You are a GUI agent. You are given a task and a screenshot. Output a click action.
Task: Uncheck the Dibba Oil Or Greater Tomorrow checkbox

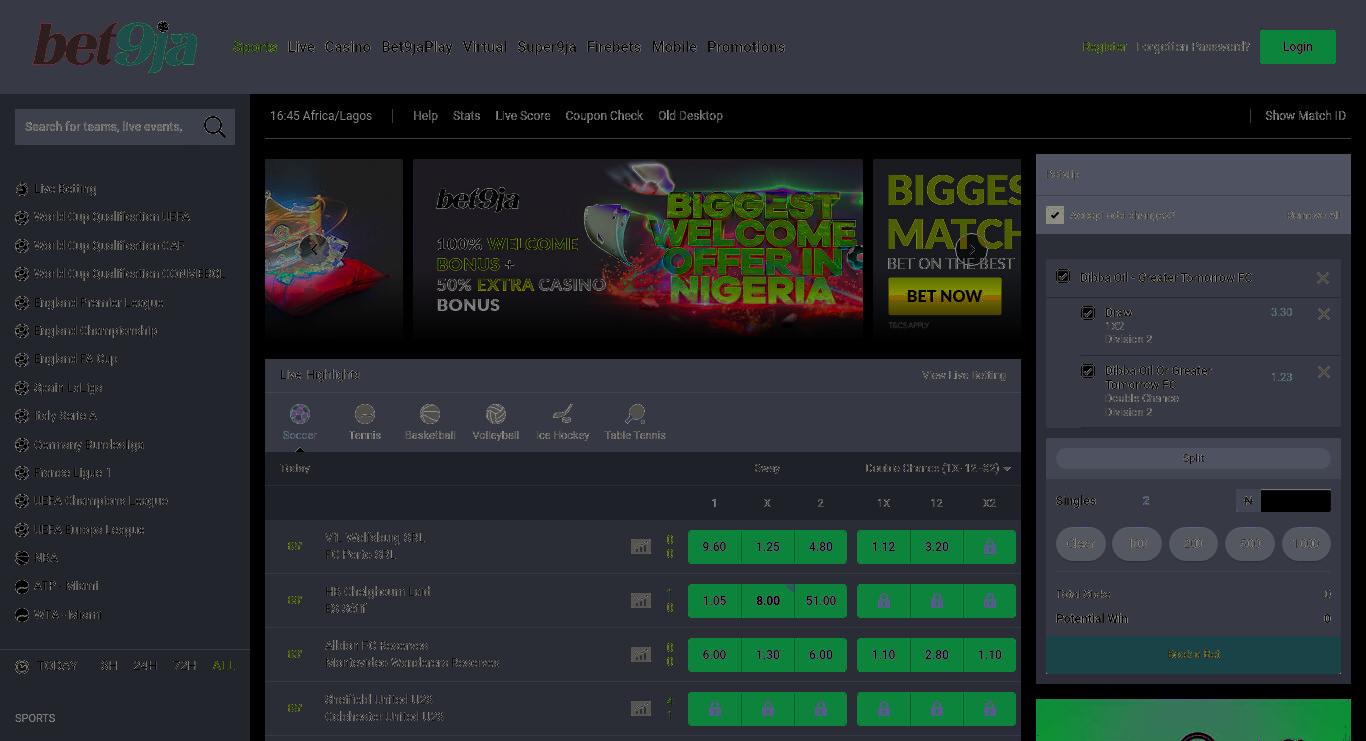(1088, 371)
